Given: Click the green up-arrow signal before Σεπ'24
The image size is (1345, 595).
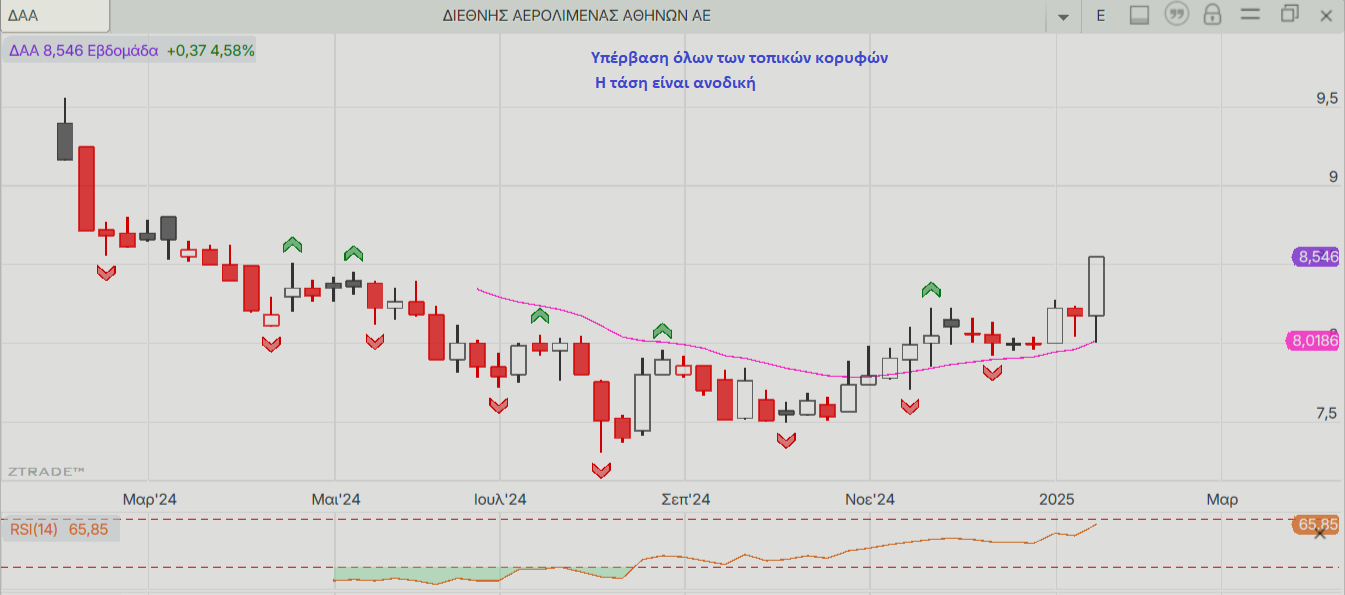Looking at the screenshot, I should click(663, 330).
